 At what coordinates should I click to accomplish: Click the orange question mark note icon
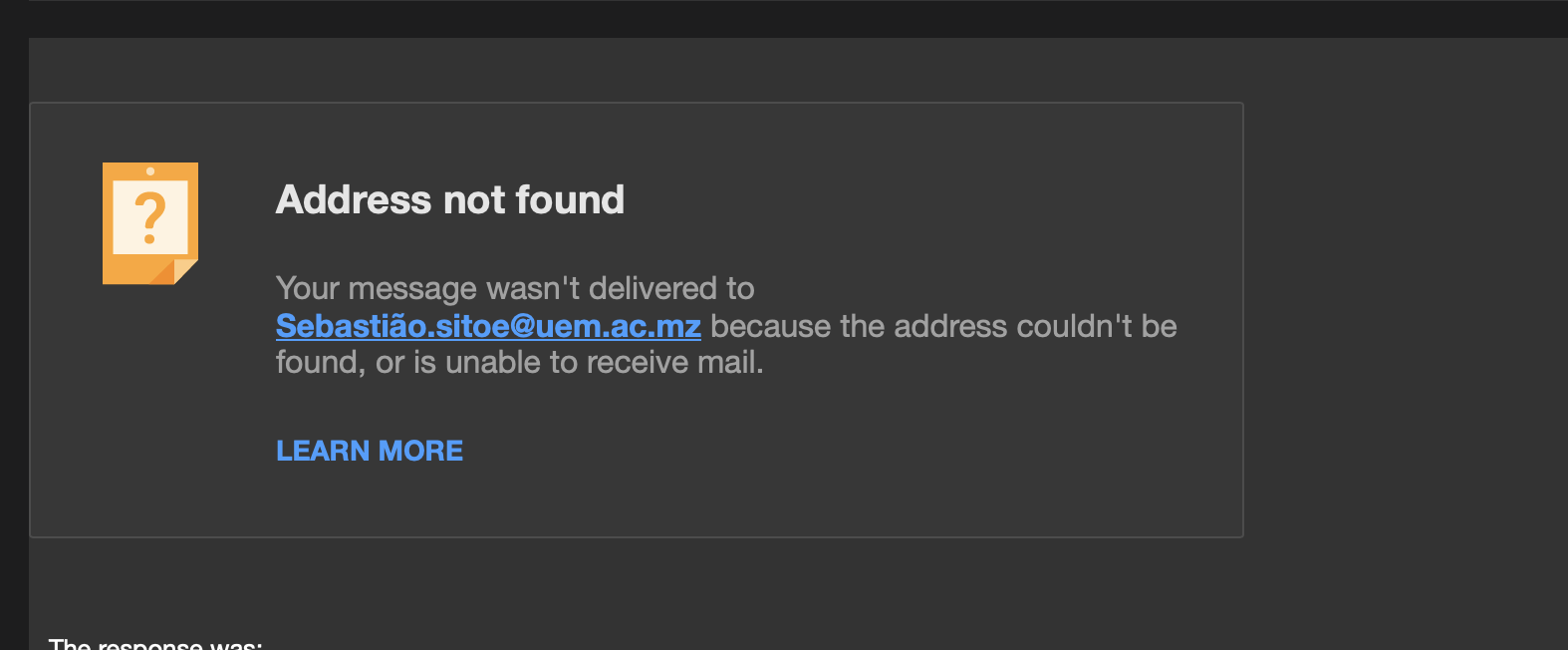coord(149,224)
